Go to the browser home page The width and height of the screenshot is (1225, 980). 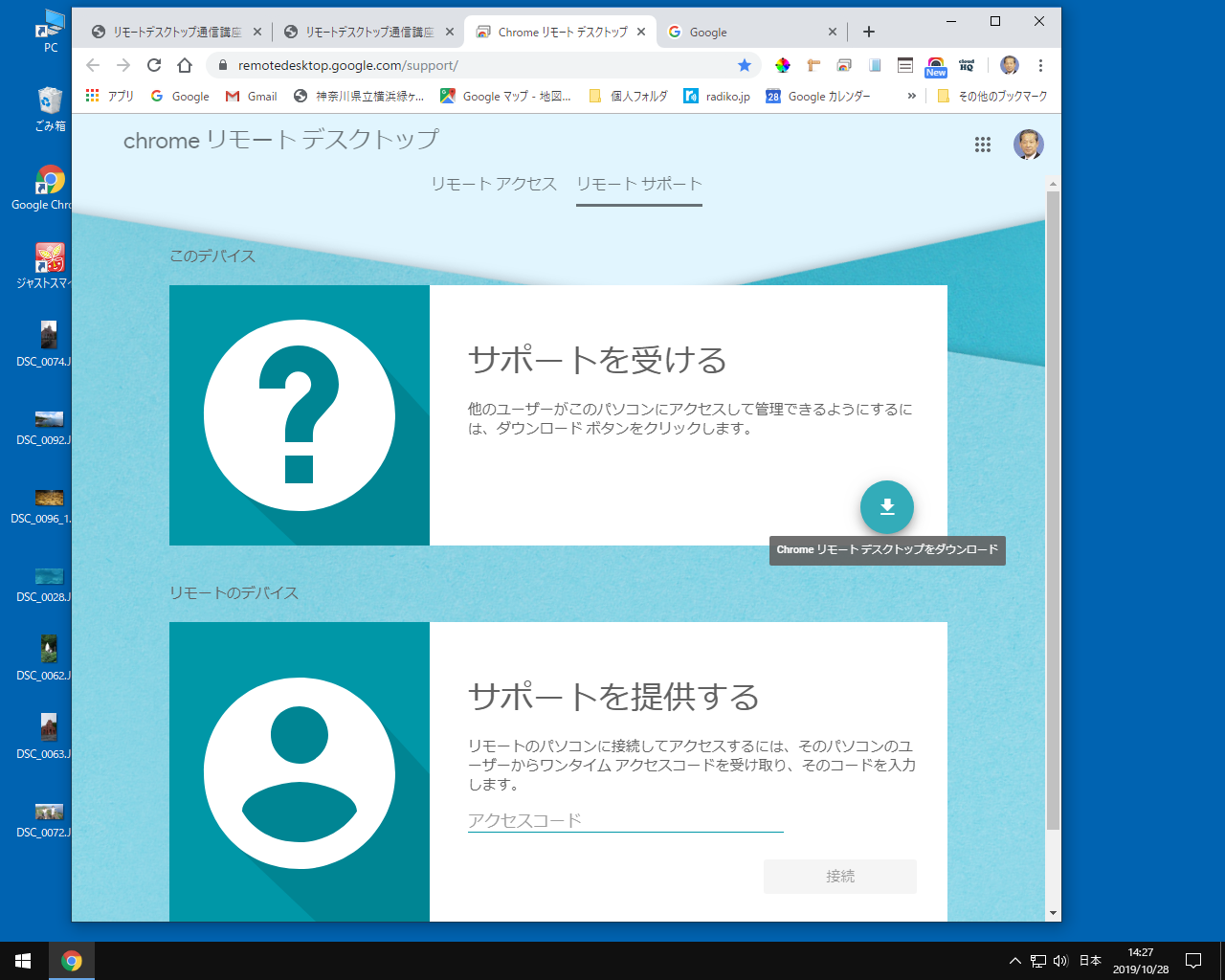point(185,65)
